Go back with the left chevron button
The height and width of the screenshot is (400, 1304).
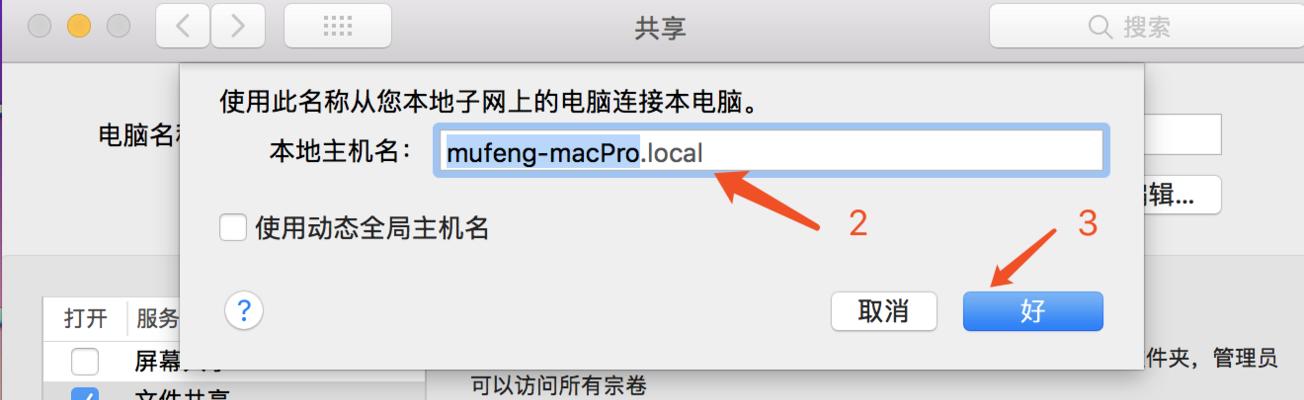[183, 26]
